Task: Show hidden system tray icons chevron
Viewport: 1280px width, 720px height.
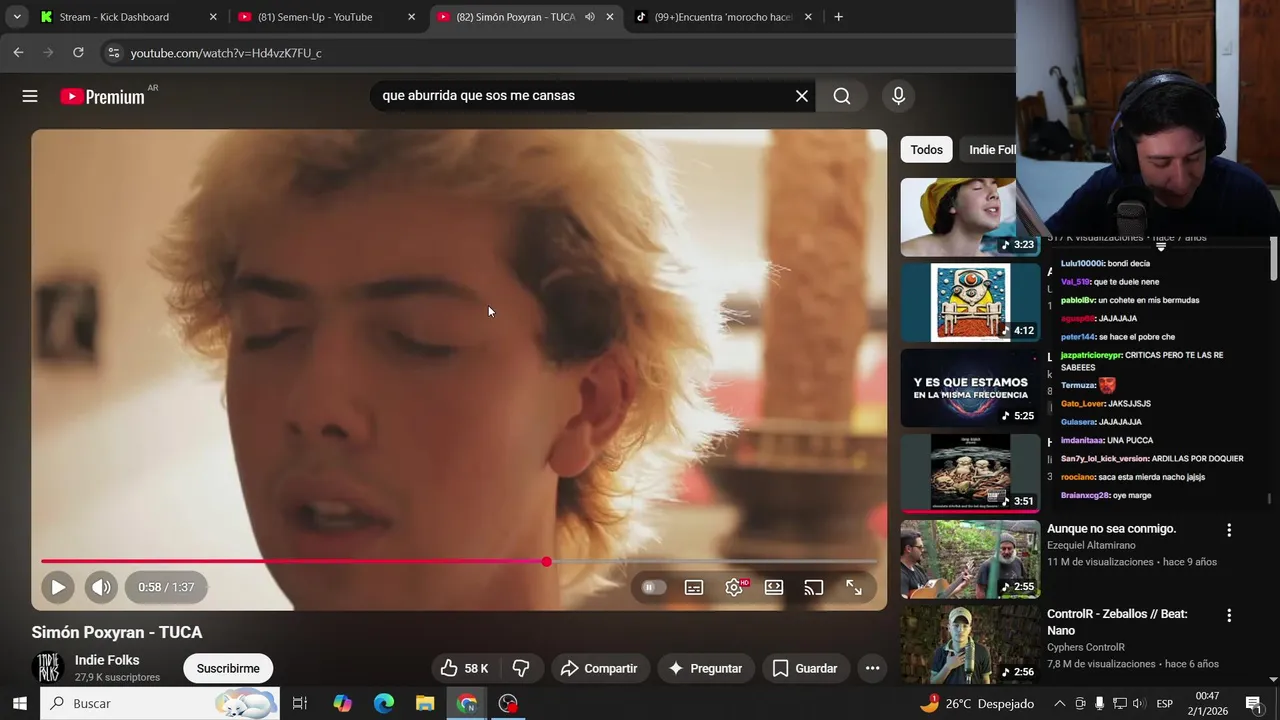Action: (x=1059, y=703)
